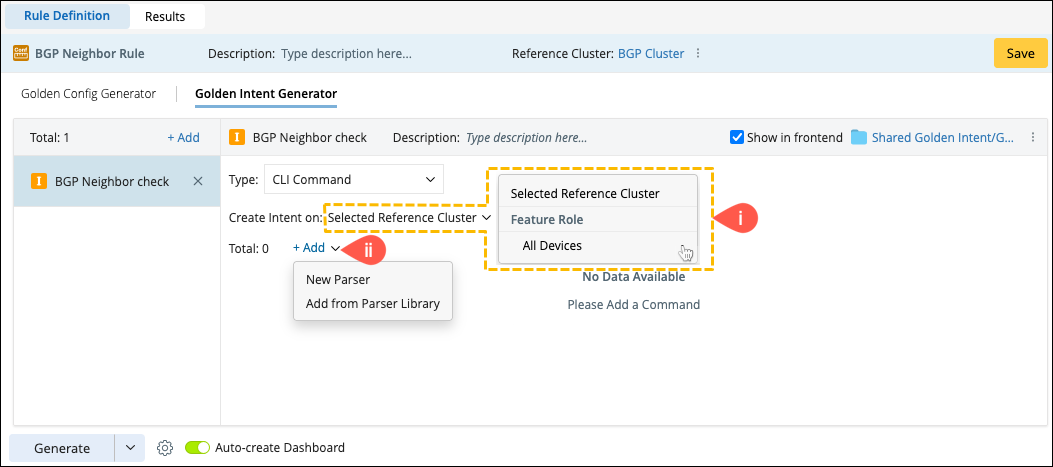Image resolution: width=1053 pixels, height=467 pixels.
Task: Click the intent icon in the left list item
Action: (39, 181)
